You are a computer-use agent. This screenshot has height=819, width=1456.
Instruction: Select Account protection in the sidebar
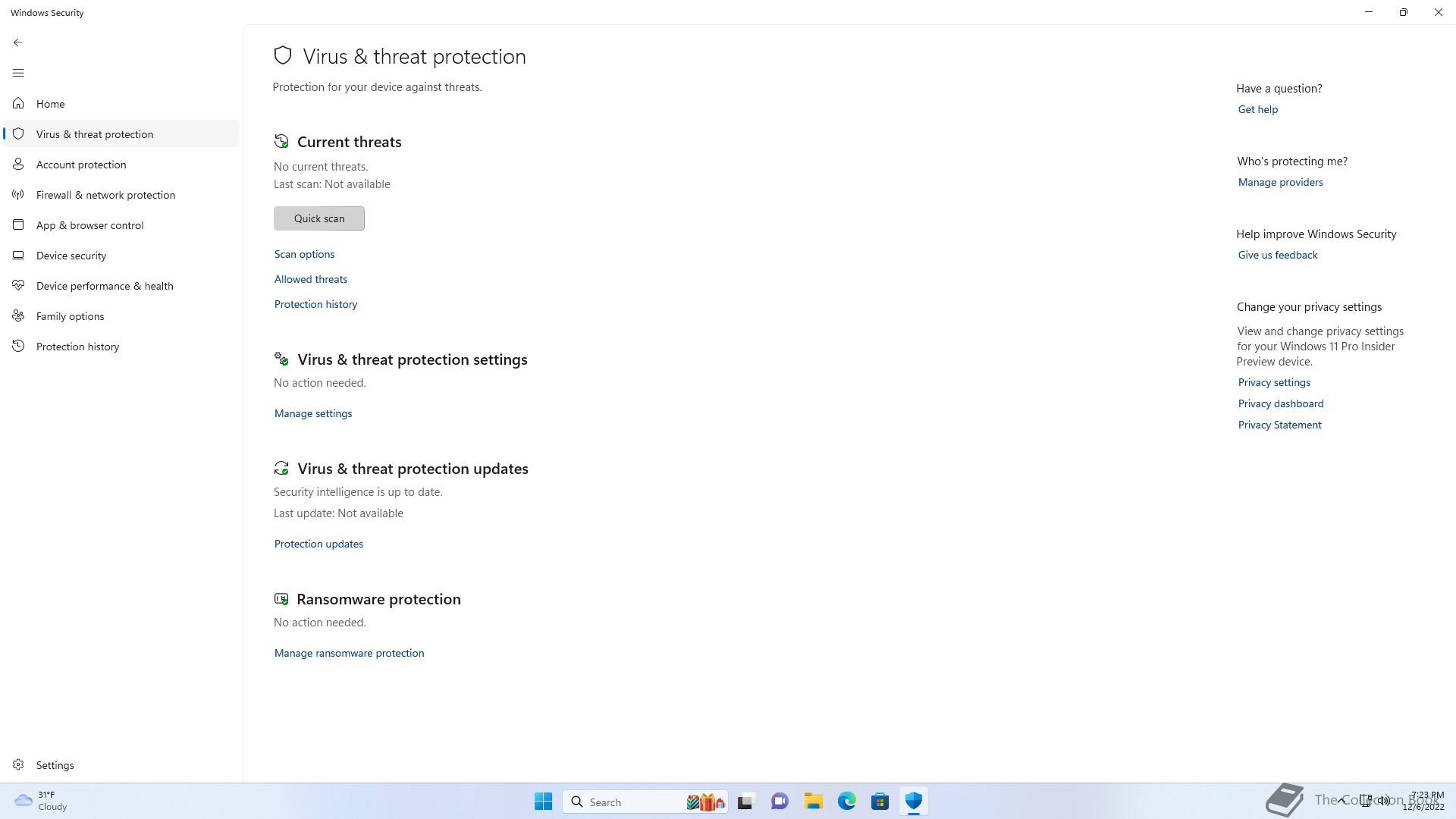click(x=121, y=165)
